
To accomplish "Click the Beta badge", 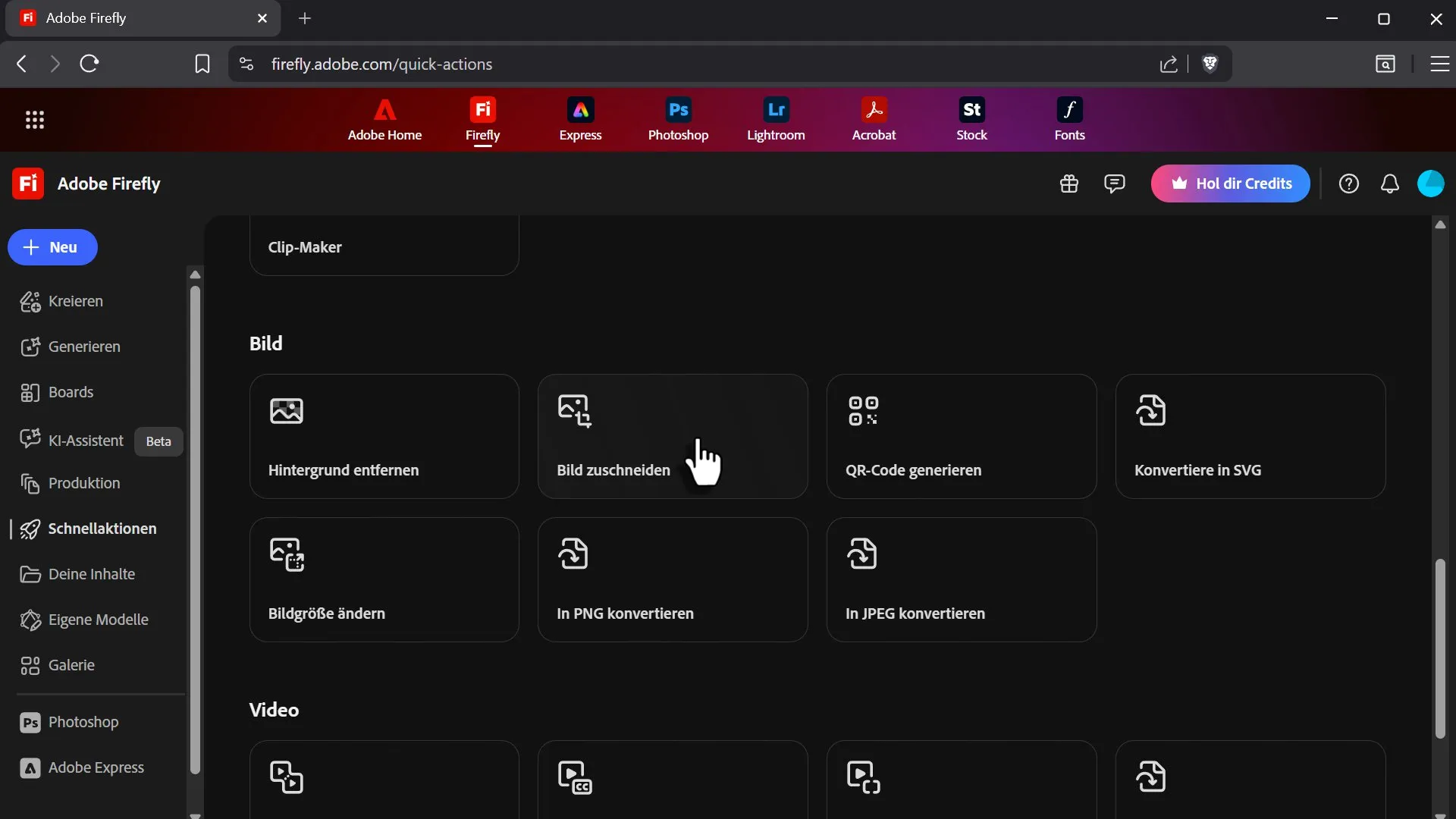I will pos(158,441).
